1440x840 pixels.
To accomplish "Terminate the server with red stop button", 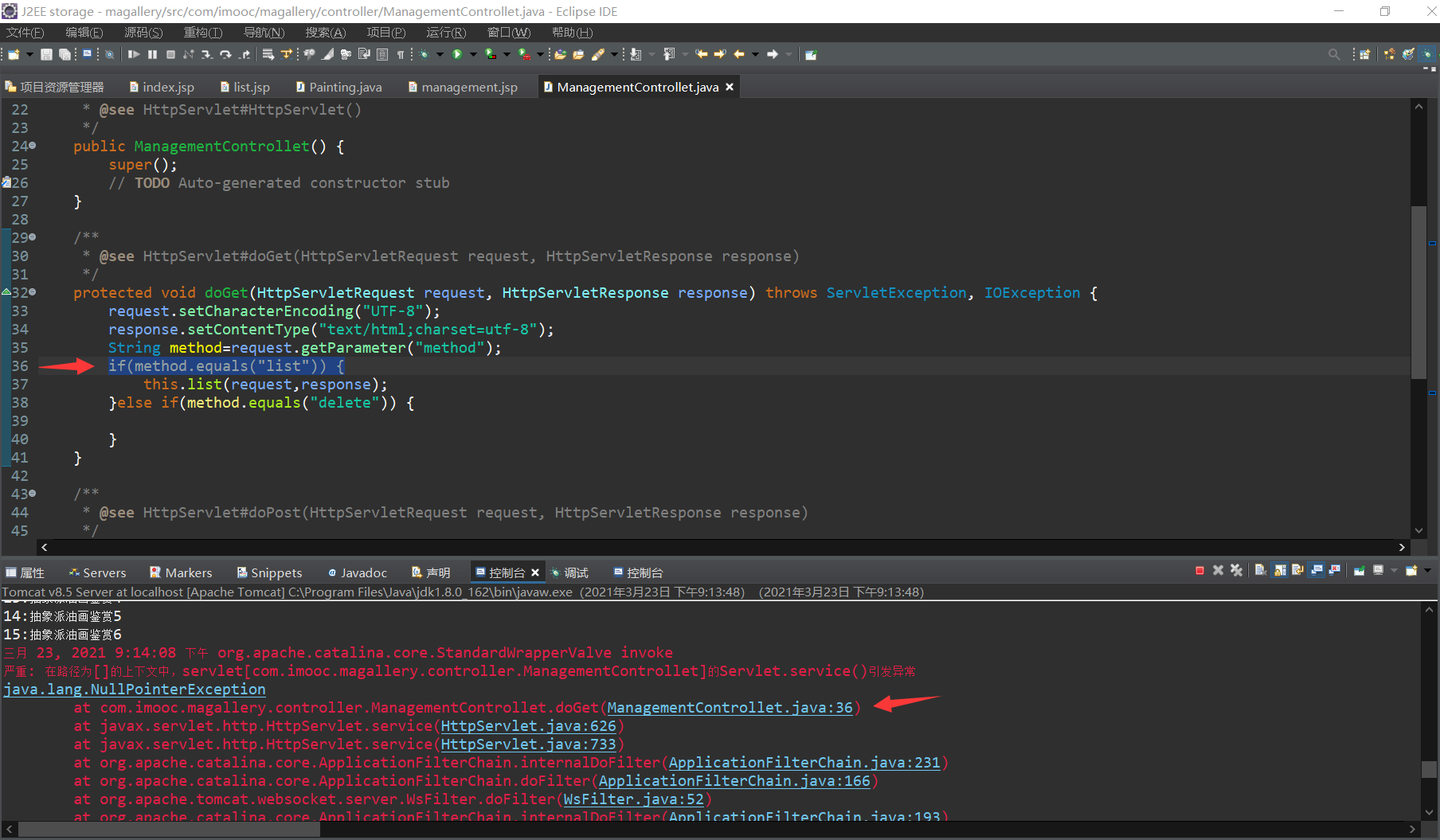I will pyautogui.click(x=1199, y=571).
